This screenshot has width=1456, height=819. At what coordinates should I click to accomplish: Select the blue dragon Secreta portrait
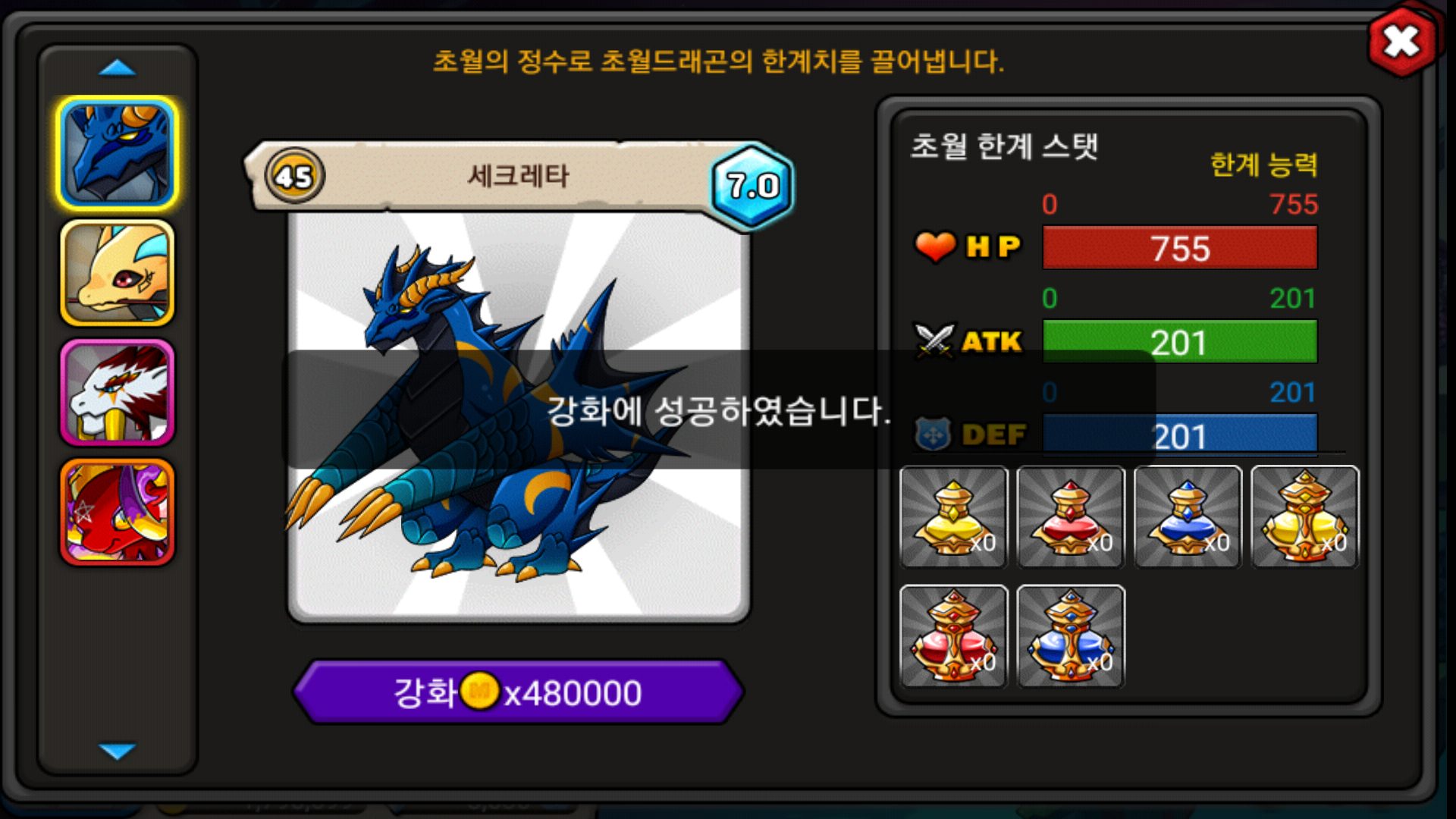(x=118, y=154)
